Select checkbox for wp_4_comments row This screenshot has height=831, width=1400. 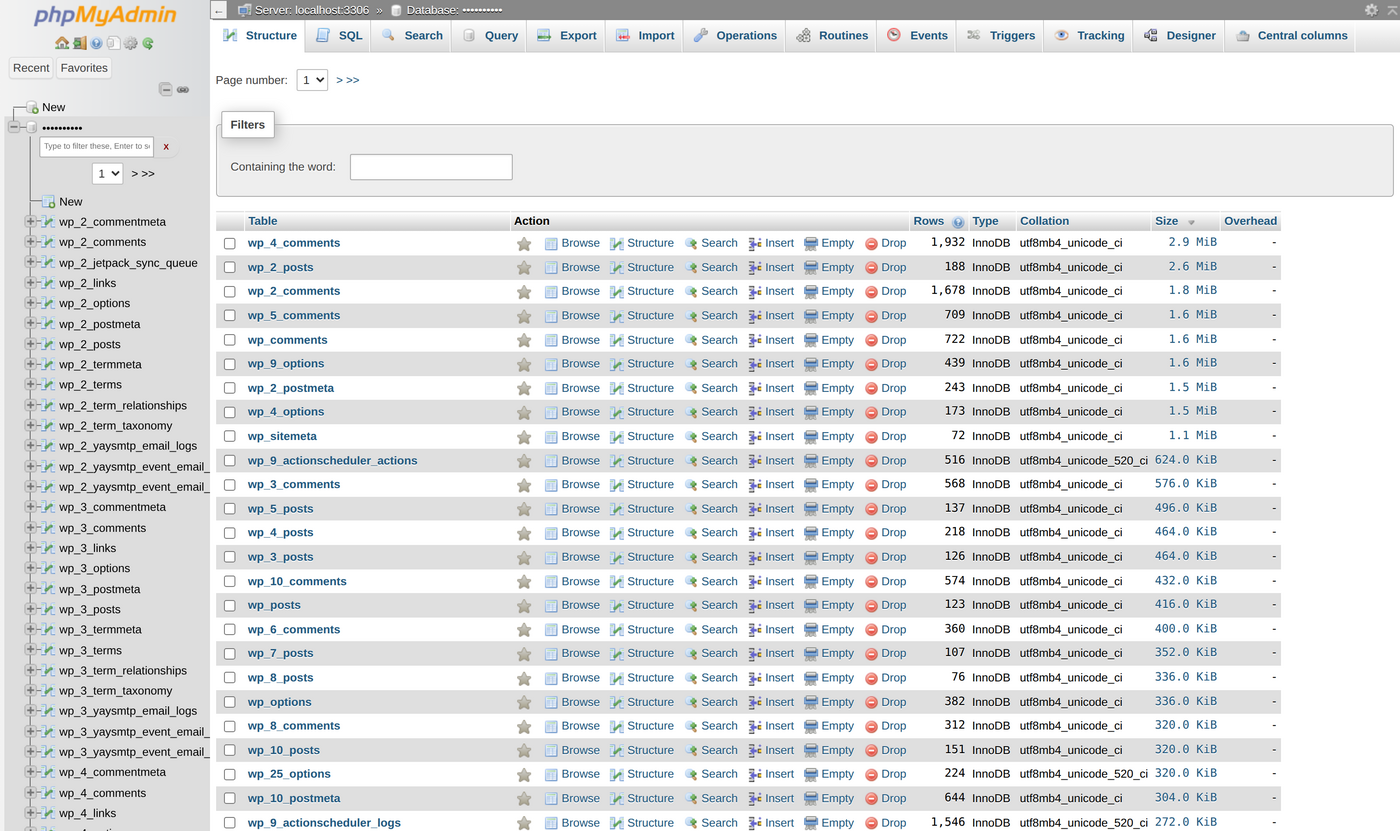point(230,243)
